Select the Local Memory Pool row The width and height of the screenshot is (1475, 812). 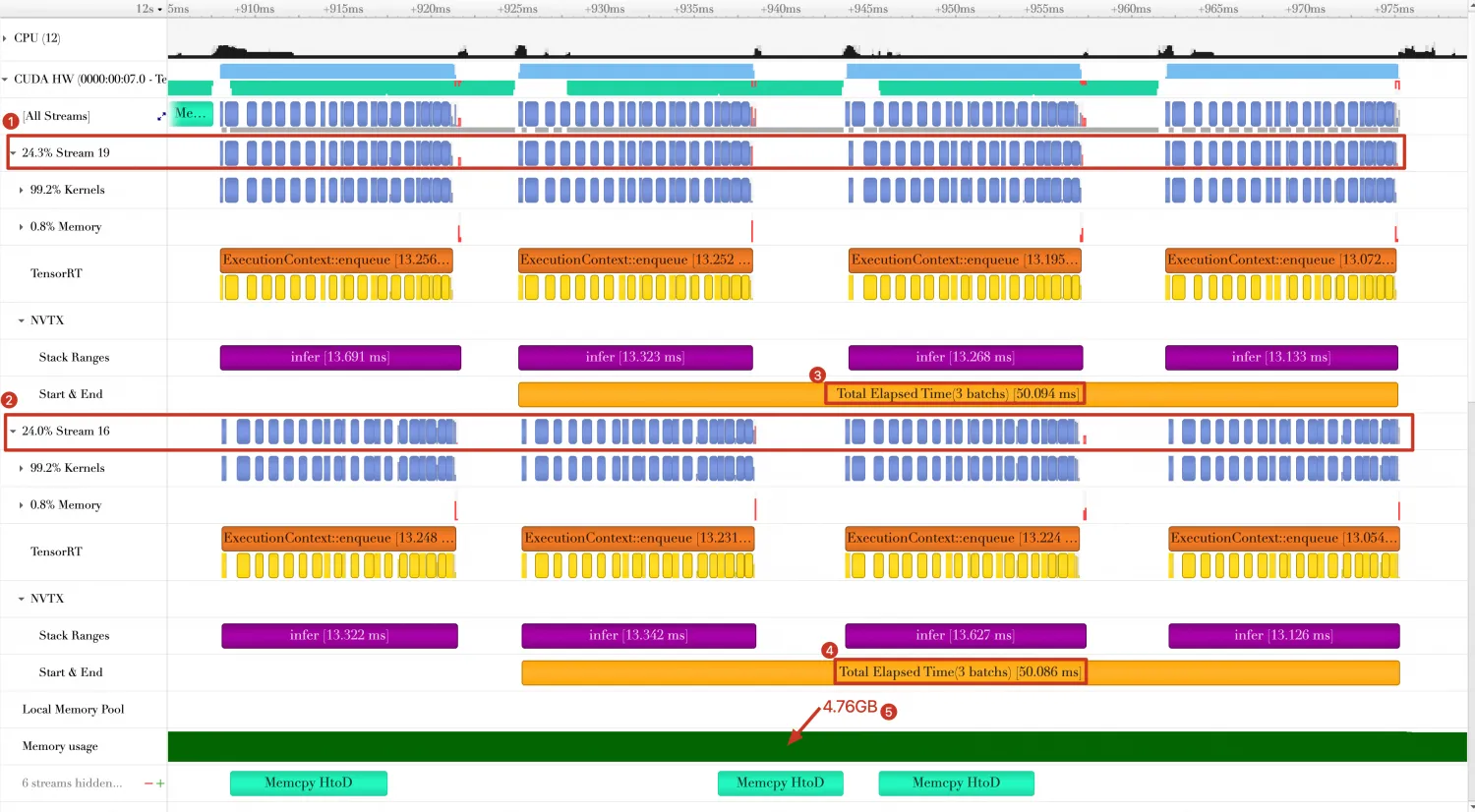tap(74, 710)
